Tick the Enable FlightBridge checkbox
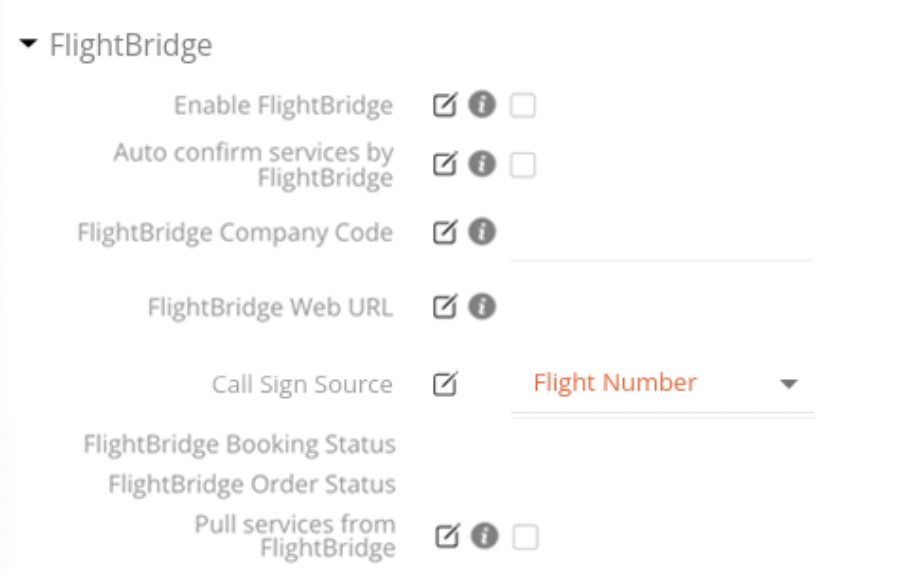908x578 pixels. click(x=523, y=105)
